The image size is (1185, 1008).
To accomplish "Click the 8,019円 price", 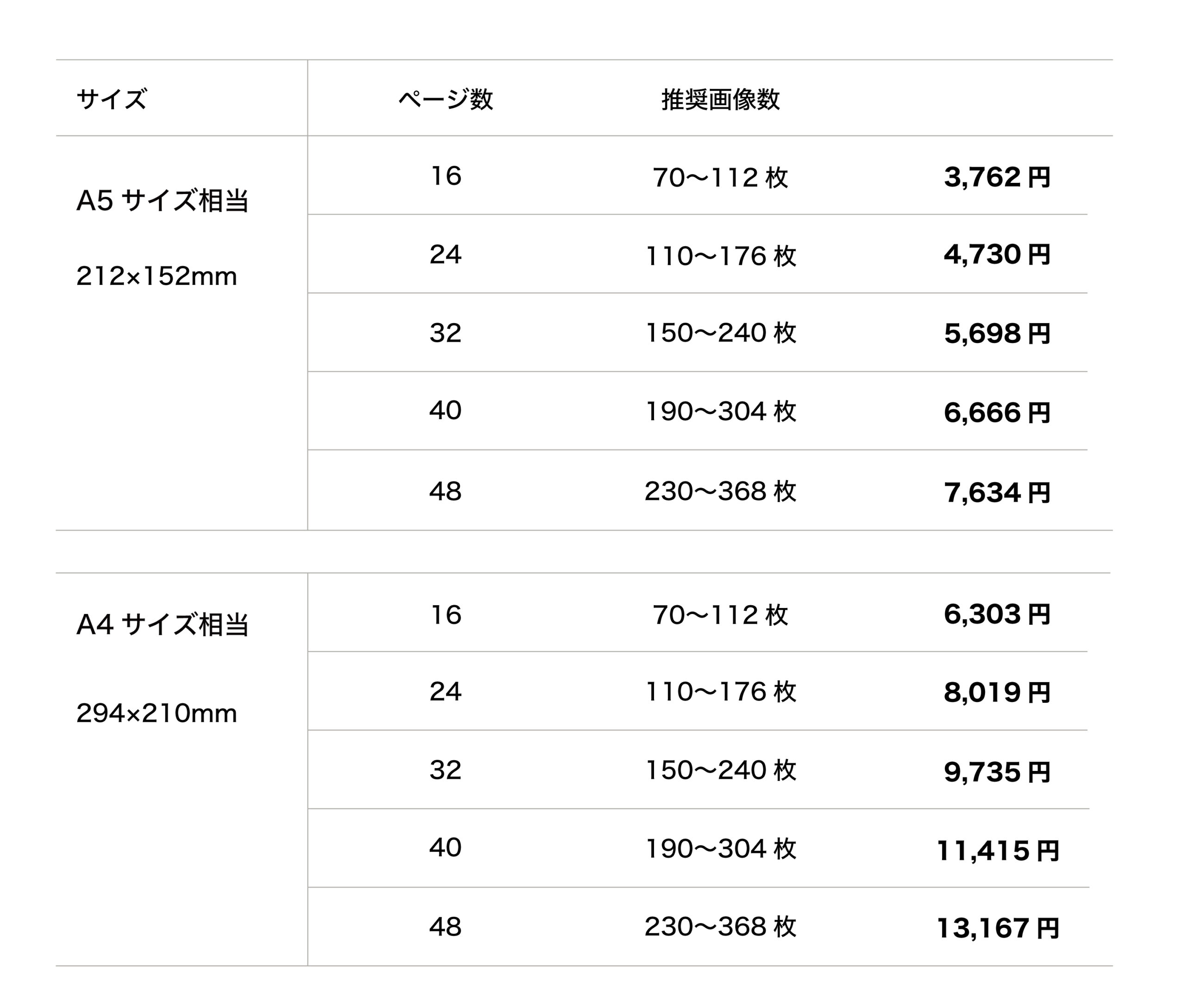I will tap(997, 693).
